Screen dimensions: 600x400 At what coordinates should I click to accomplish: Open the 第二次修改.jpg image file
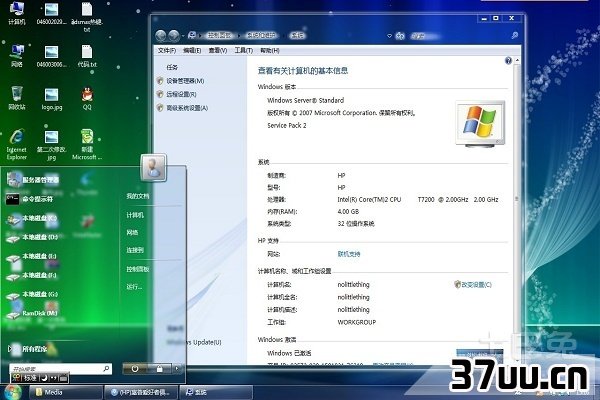pyautogui.click(x=52, y=145)
